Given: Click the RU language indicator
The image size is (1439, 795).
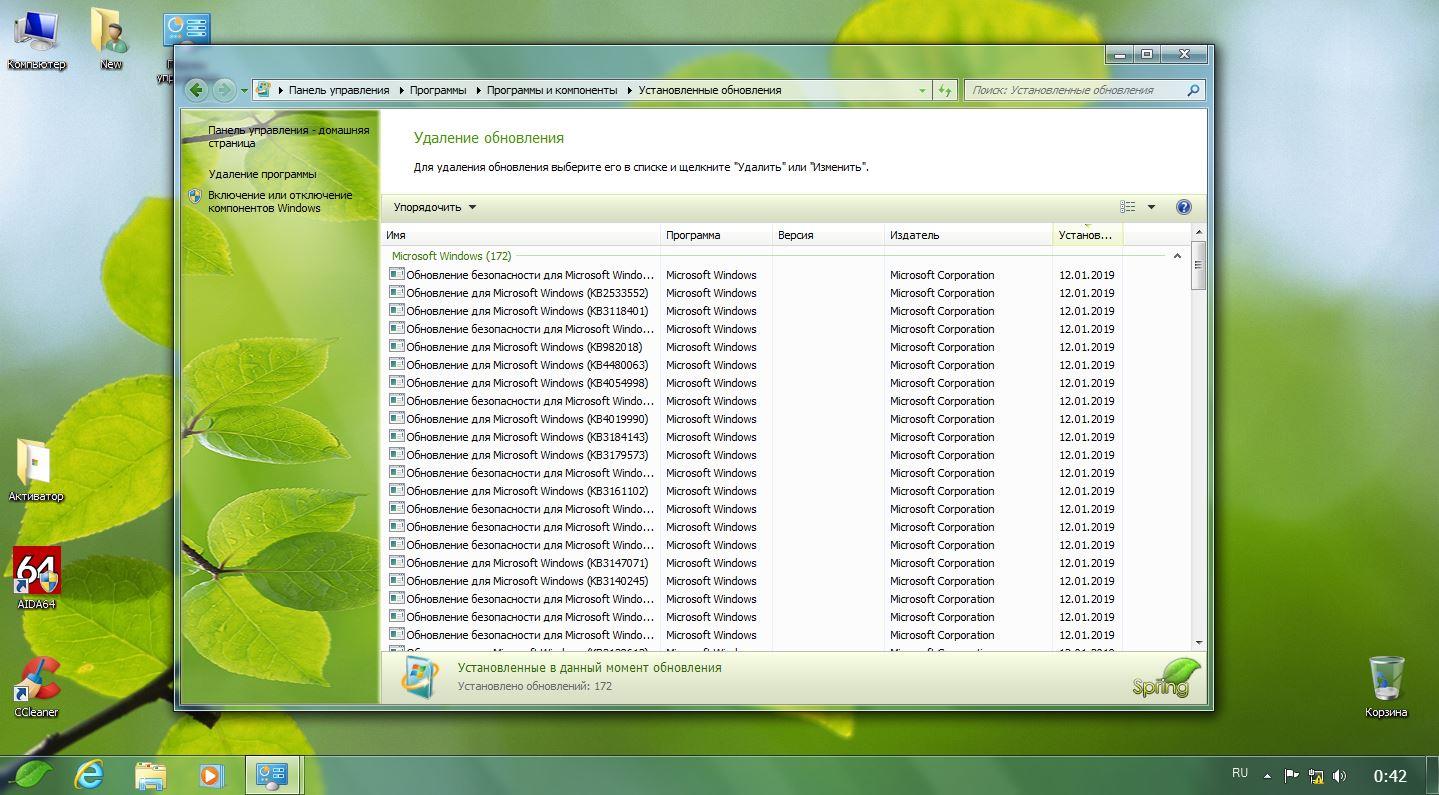Looking at the screenshot, I should pos(1240,773).
